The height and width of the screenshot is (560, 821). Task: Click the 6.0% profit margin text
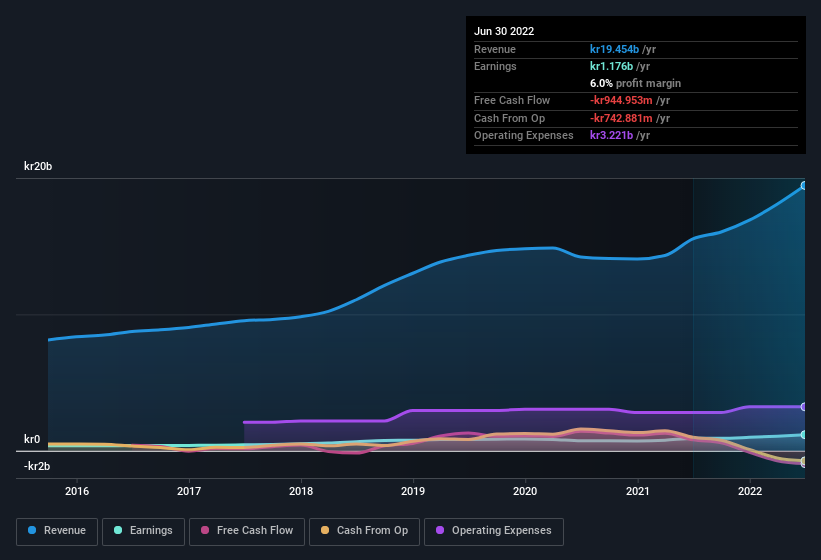point(635,83)
